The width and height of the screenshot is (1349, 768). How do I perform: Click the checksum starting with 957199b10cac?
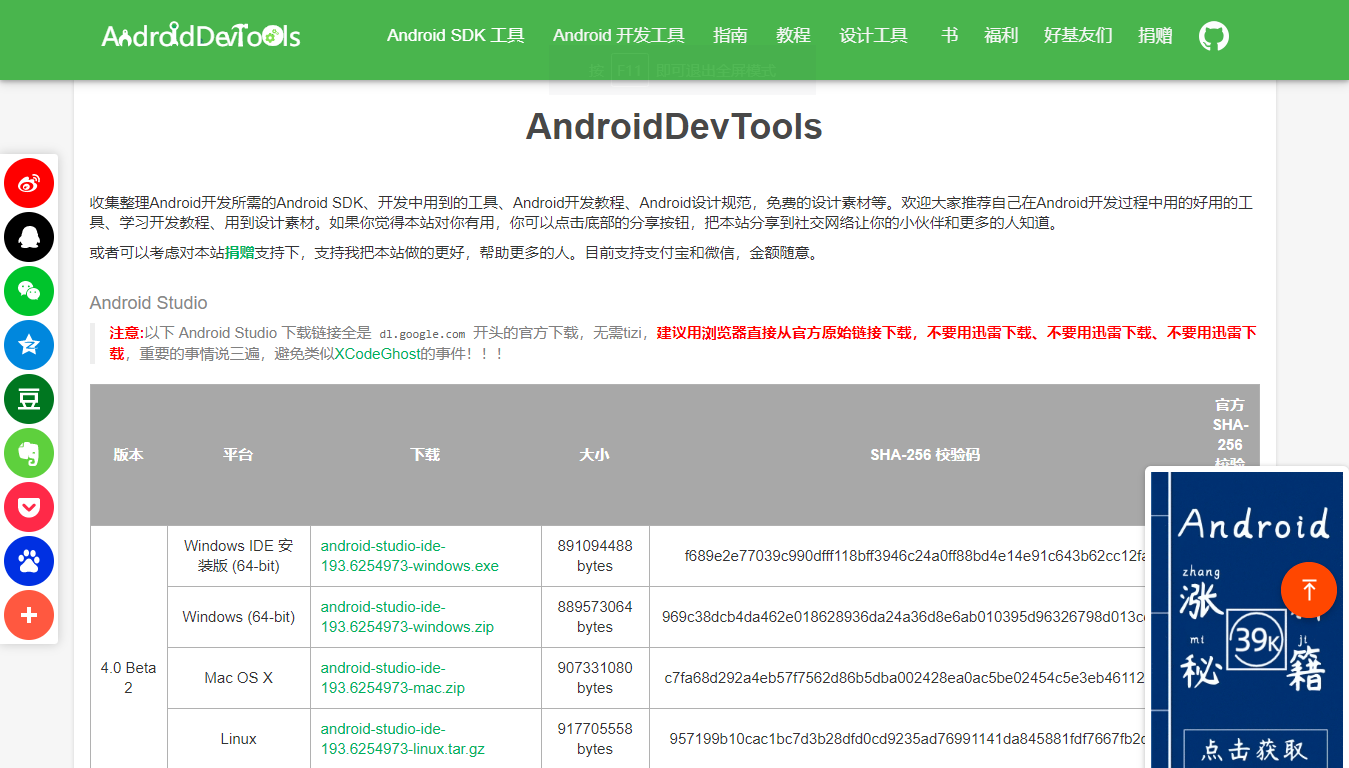(908, 739)
